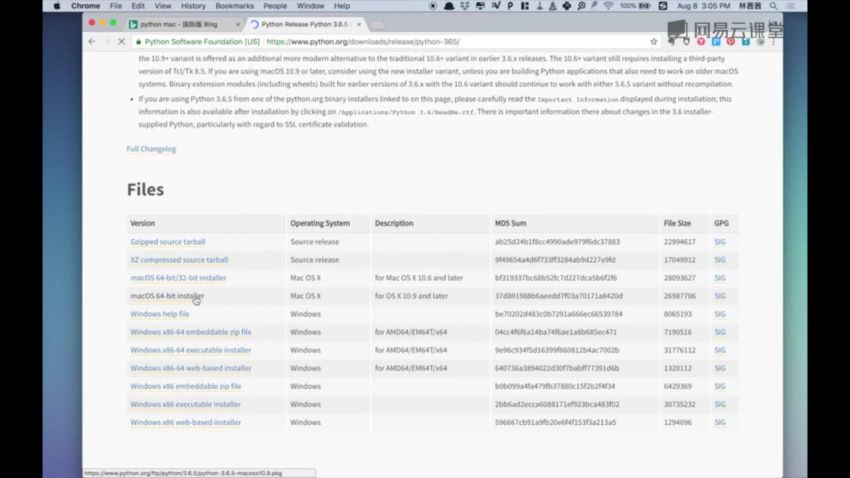
Task: Select file size 22994617
Action: 679,242
